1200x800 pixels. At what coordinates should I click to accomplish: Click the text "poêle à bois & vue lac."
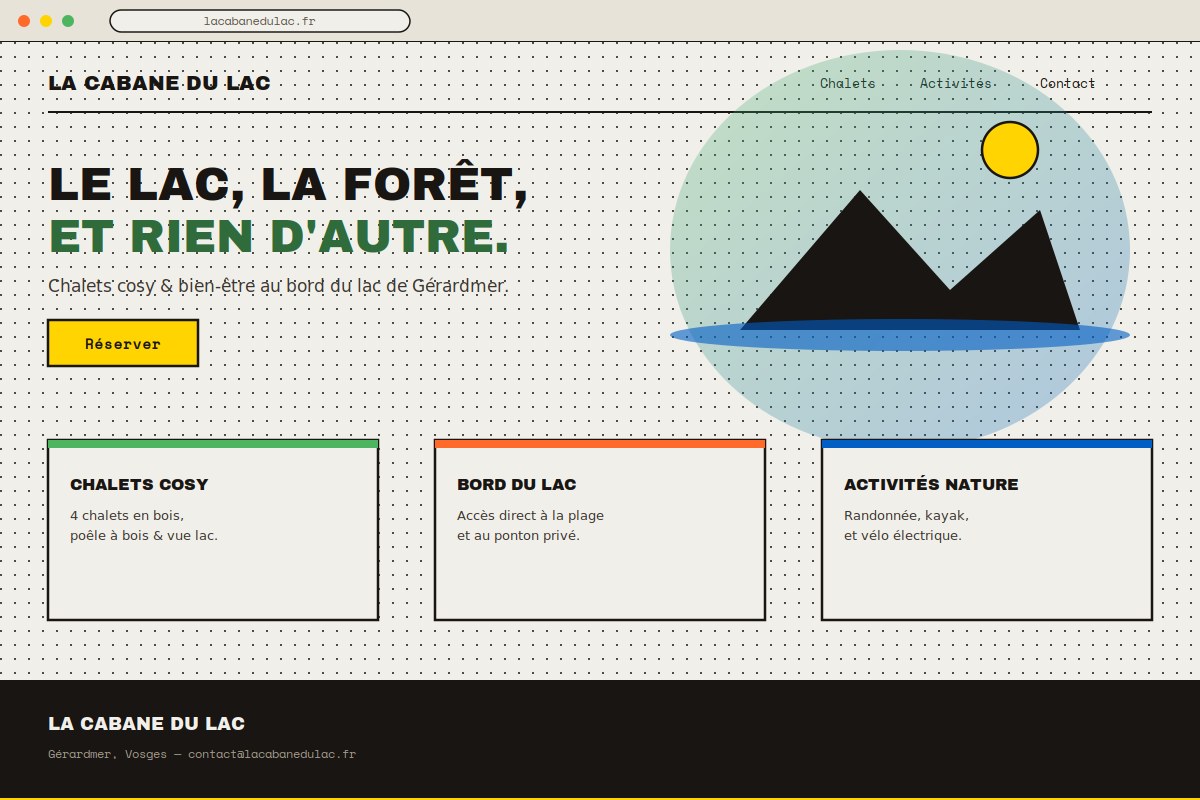[144, 535]
